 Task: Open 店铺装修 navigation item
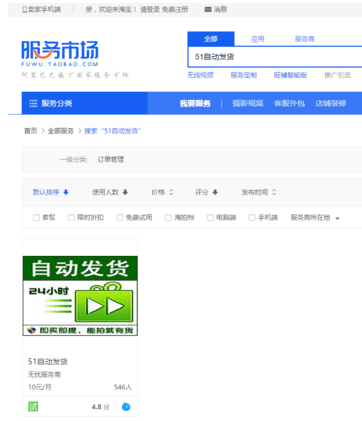pos(331,103)
